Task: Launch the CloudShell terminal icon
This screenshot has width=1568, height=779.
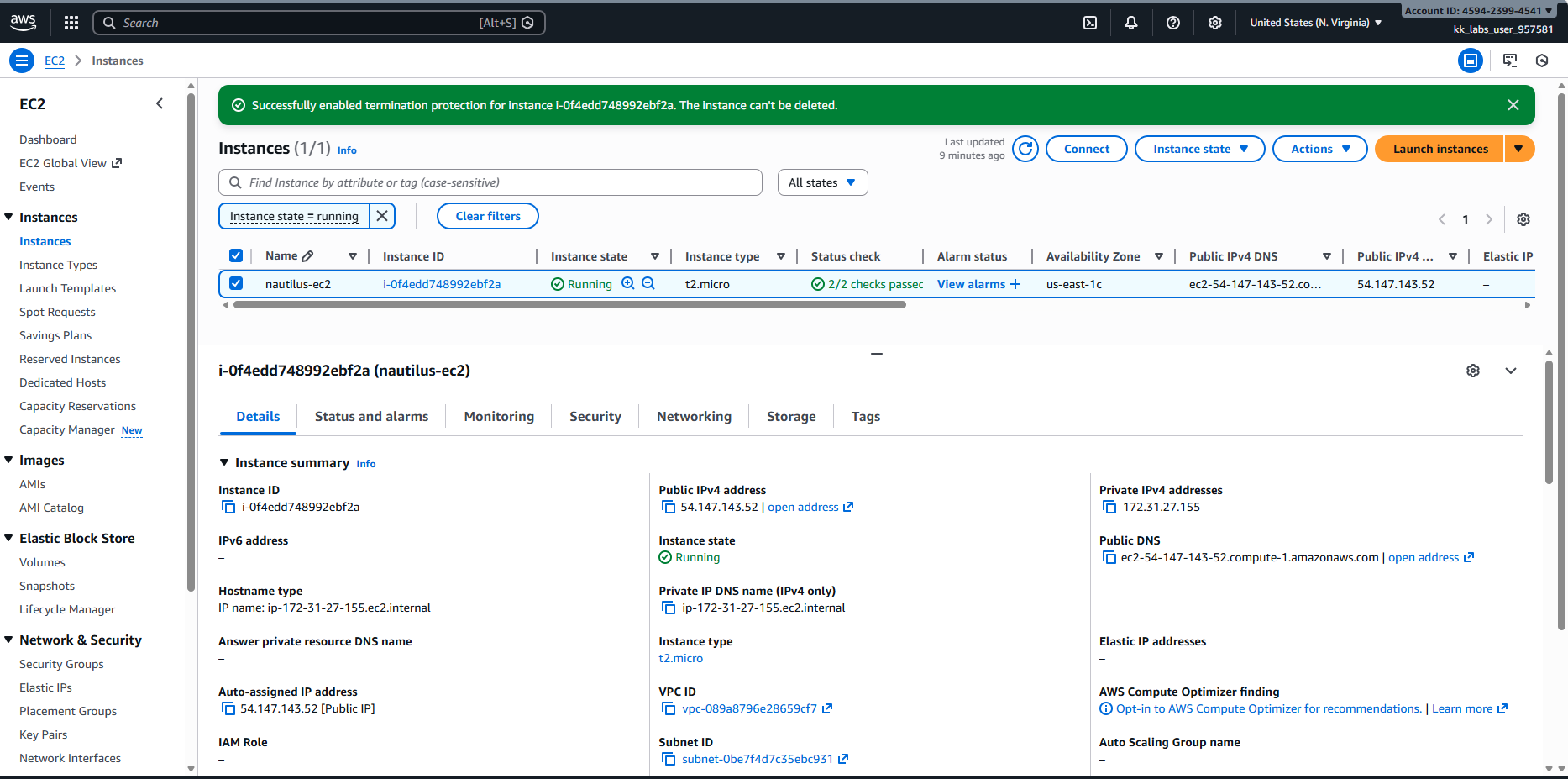Action: tap(1090, 23)
